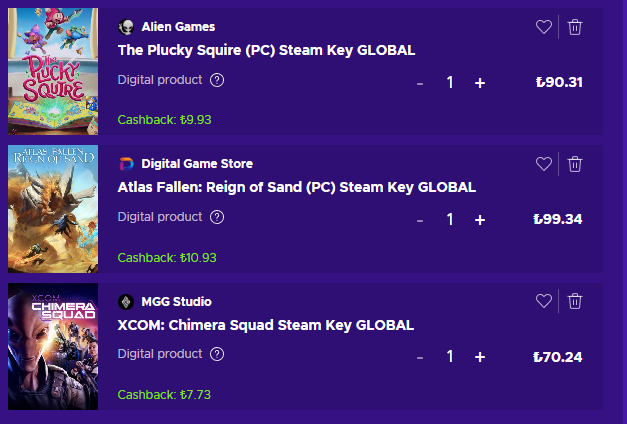Open the Alien Games seller profile
627x424 pixels.
pos(178,26)
